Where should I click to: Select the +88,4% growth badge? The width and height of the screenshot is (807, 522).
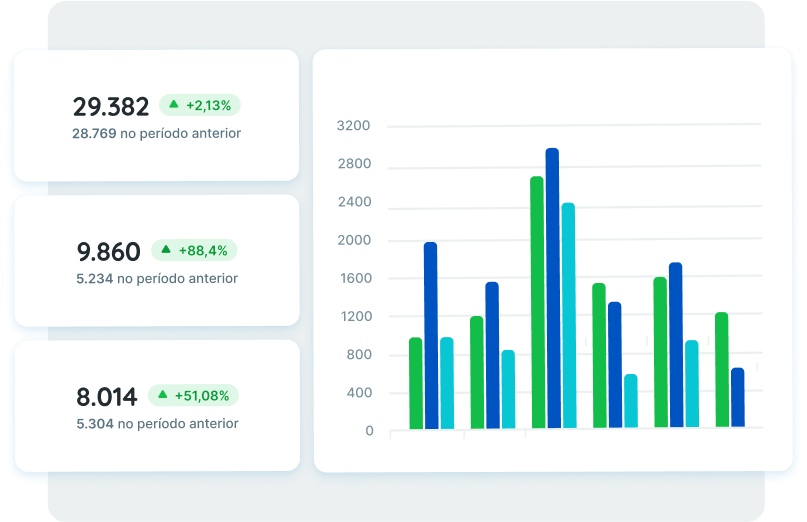pyautogui.click(x=194, y=250)
